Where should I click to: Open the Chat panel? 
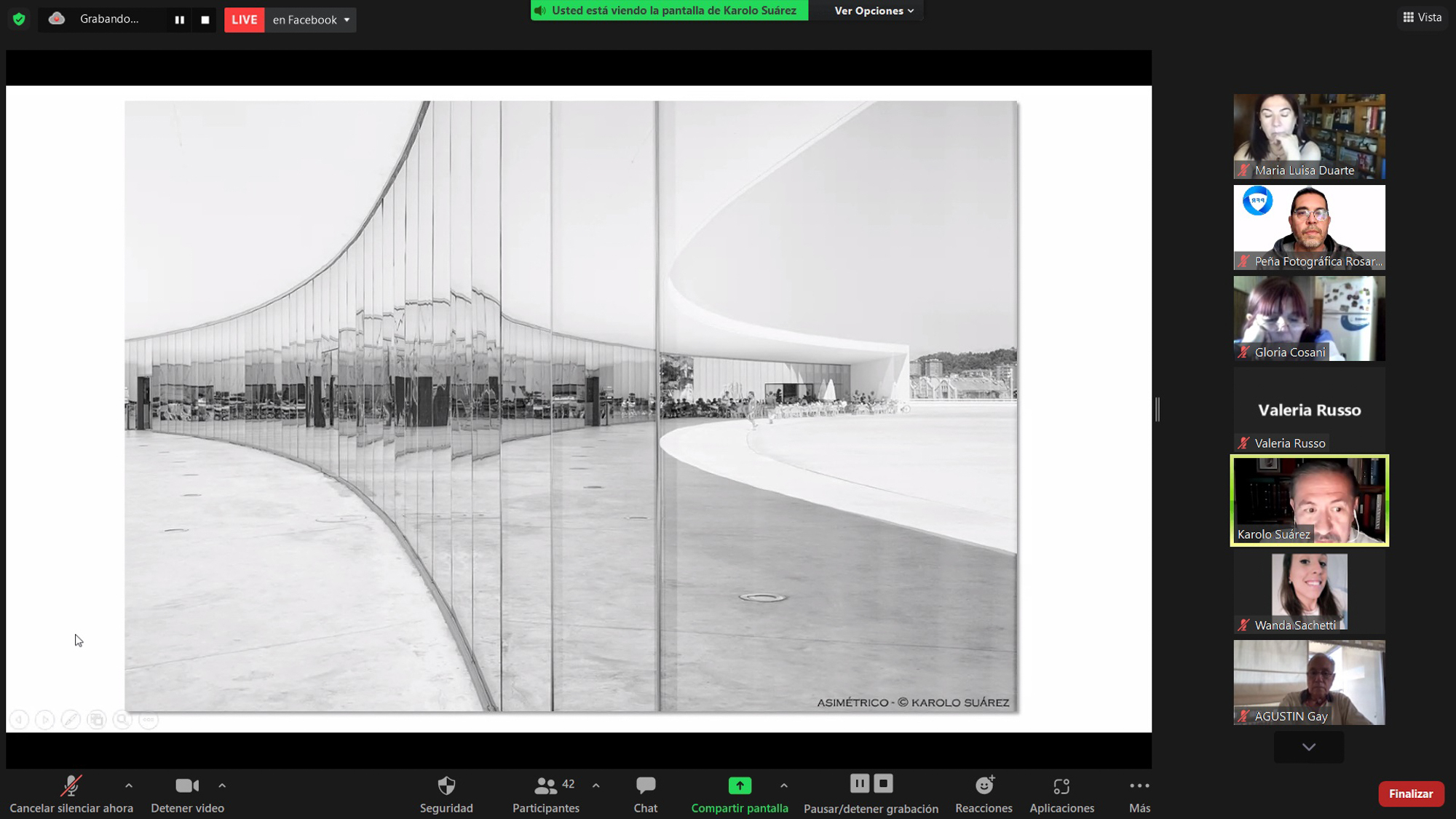tap(645, 794)
